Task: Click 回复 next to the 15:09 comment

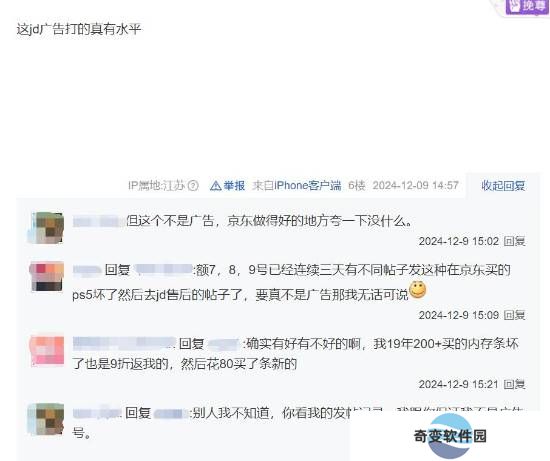Action: pos(514,315)
